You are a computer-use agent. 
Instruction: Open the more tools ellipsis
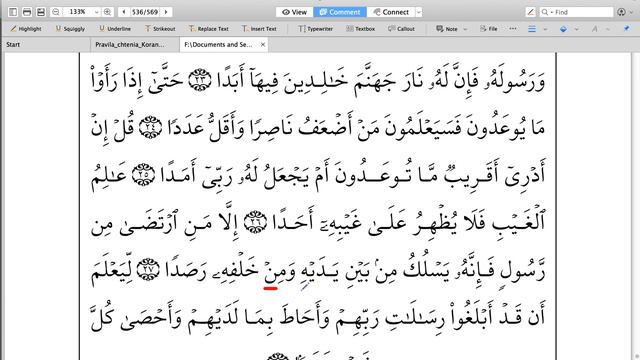pos(513,29)
